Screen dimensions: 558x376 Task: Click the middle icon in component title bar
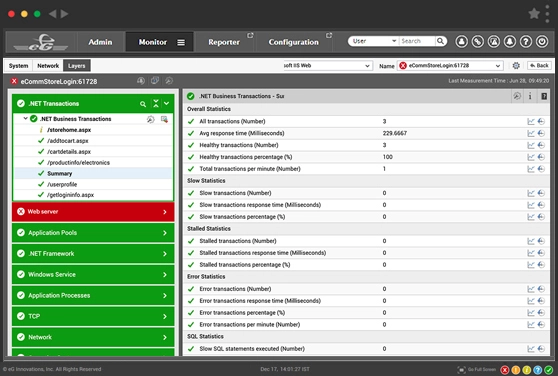click(155, 81)
